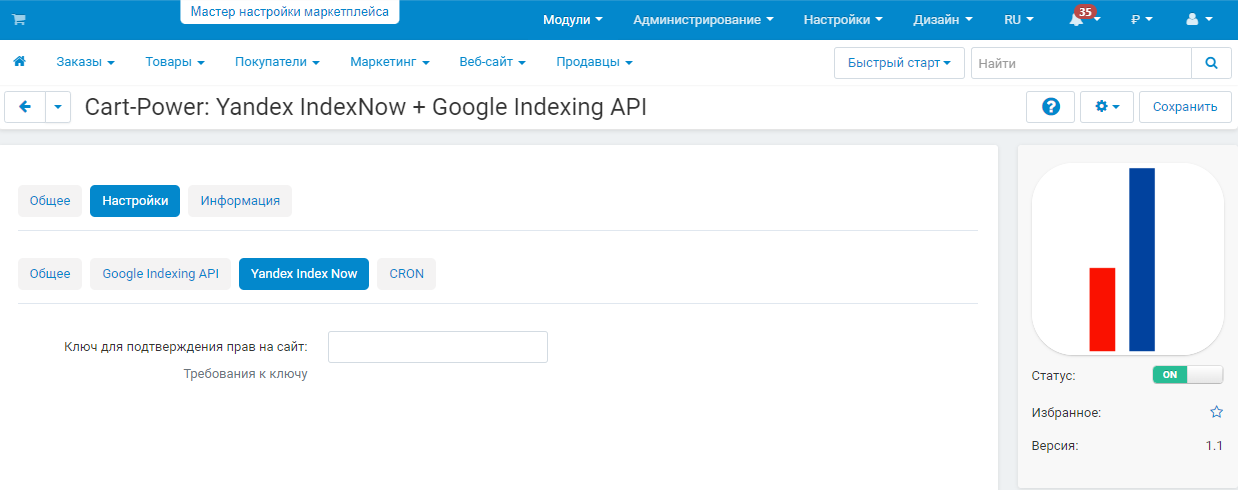Open Мастер настройки маркетплейса link

click(x=290, y=12)
